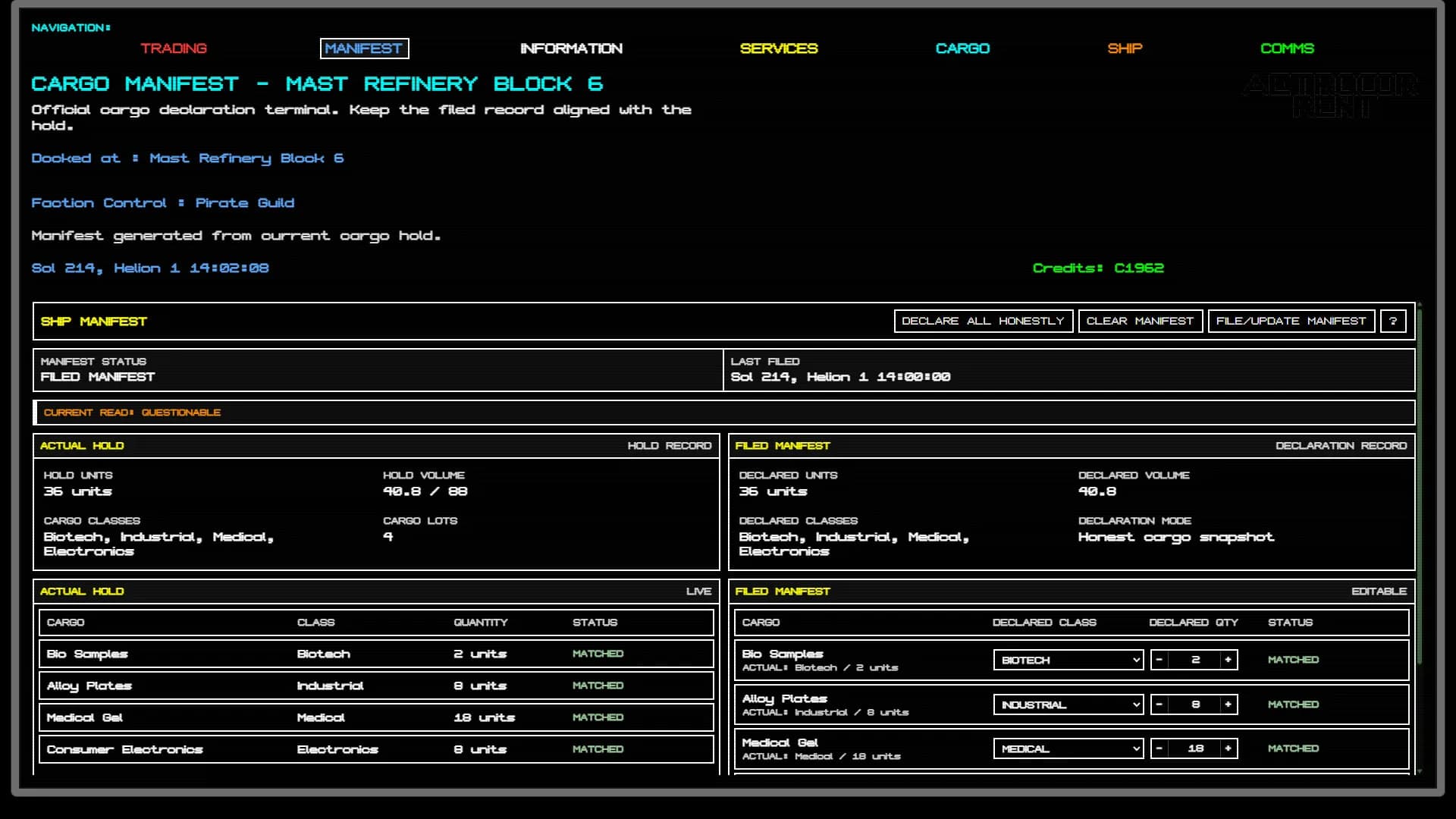Click Alloy Plates declared quantity field
The height and width of the screenshot is (819, 1456).
1195,704
